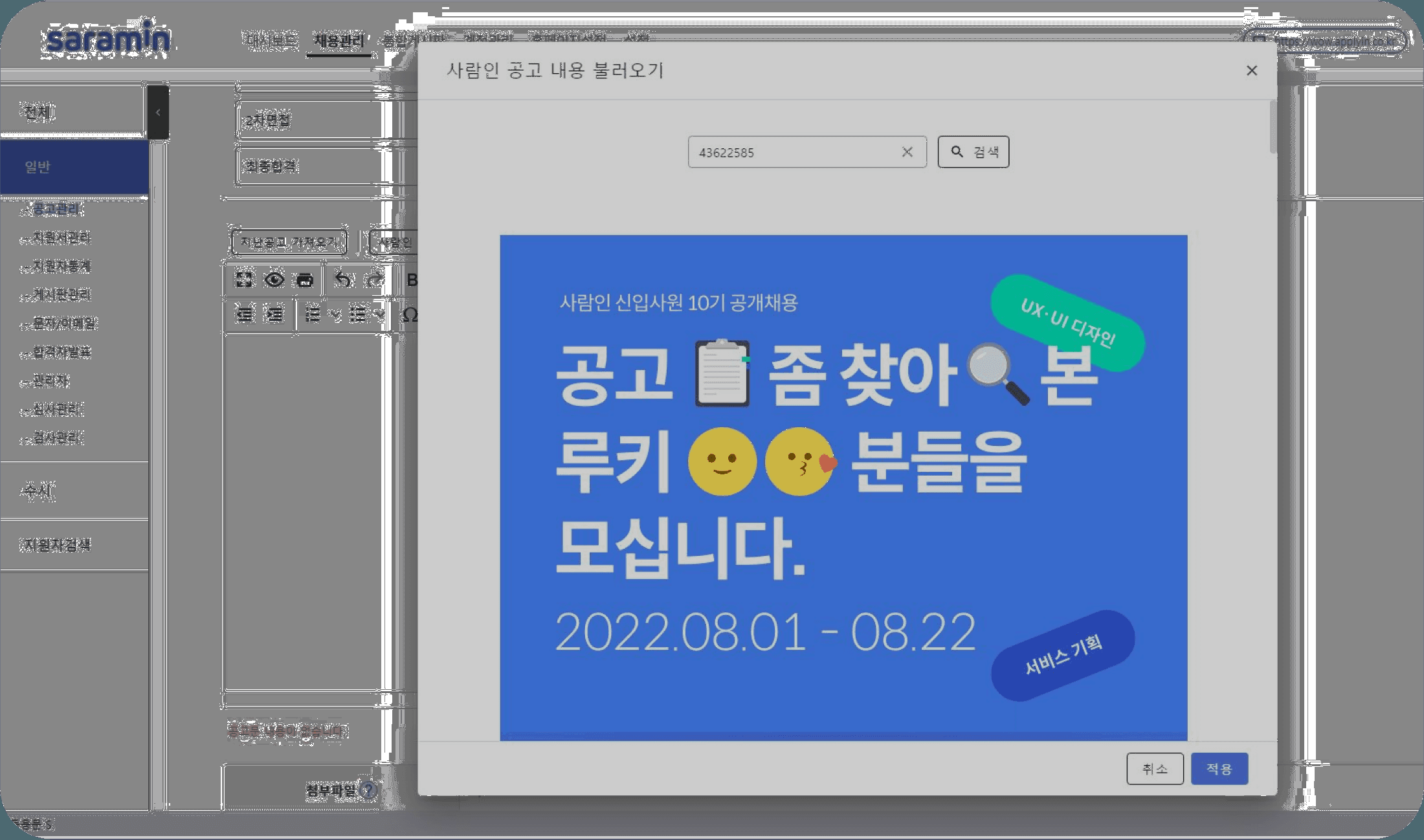Click the undo arrow in the editor toolbar
The height and width of the screenshot is (840, 1424).
click(x=343, y=280)
